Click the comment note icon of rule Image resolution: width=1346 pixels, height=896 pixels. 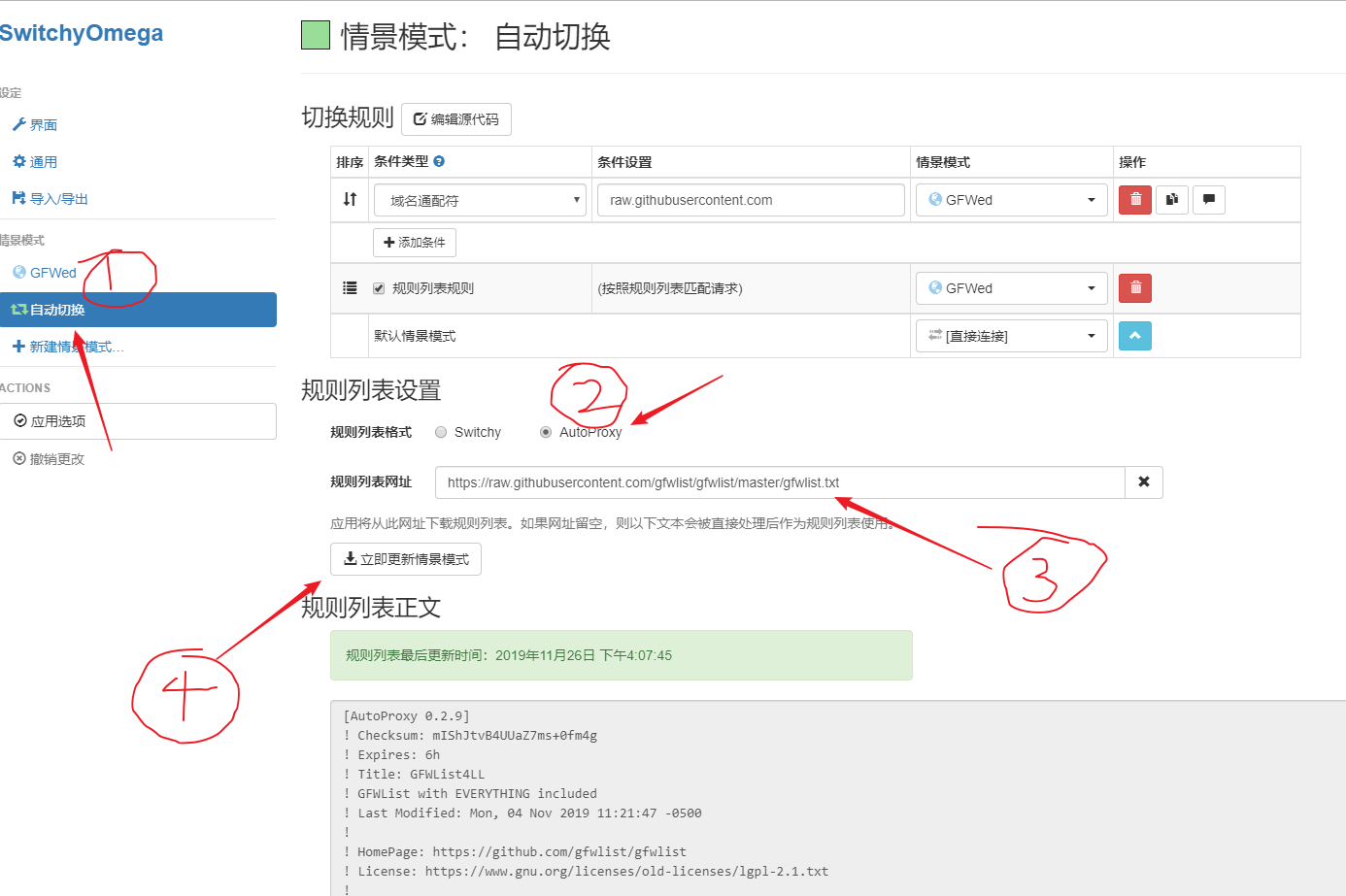[1209, 200]
